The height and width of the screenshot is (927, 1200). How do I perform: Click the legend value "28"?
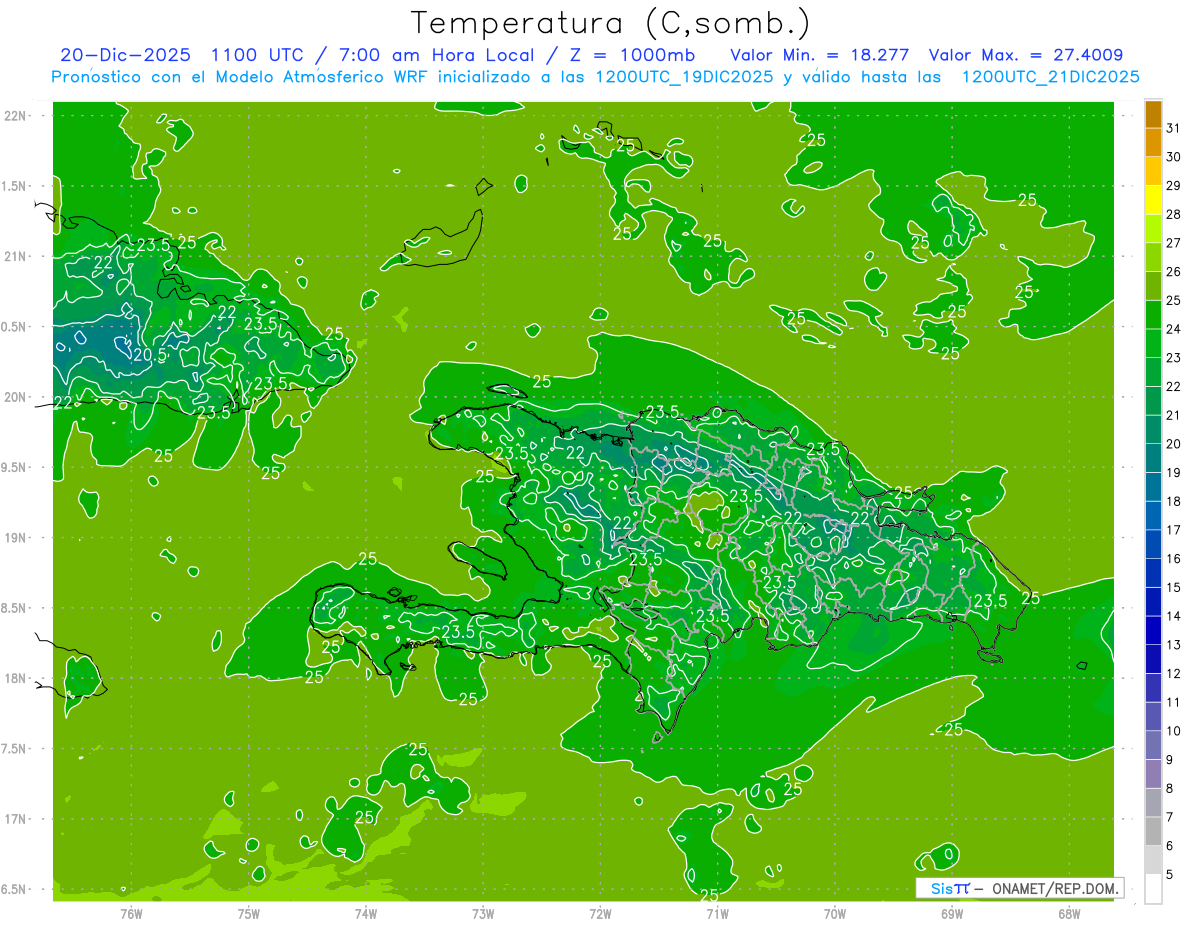tap(1174, 214)
